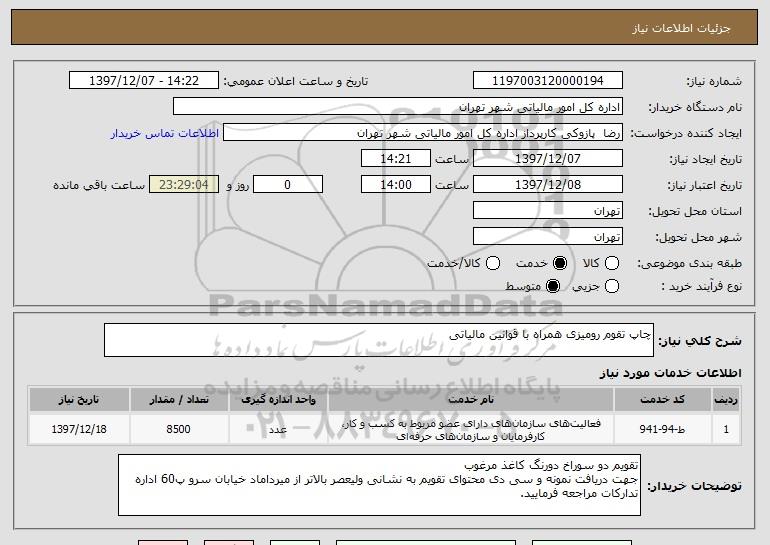The image size is (770, 545).
Task: Open buyer contact info link
Action: coord(165,134)
